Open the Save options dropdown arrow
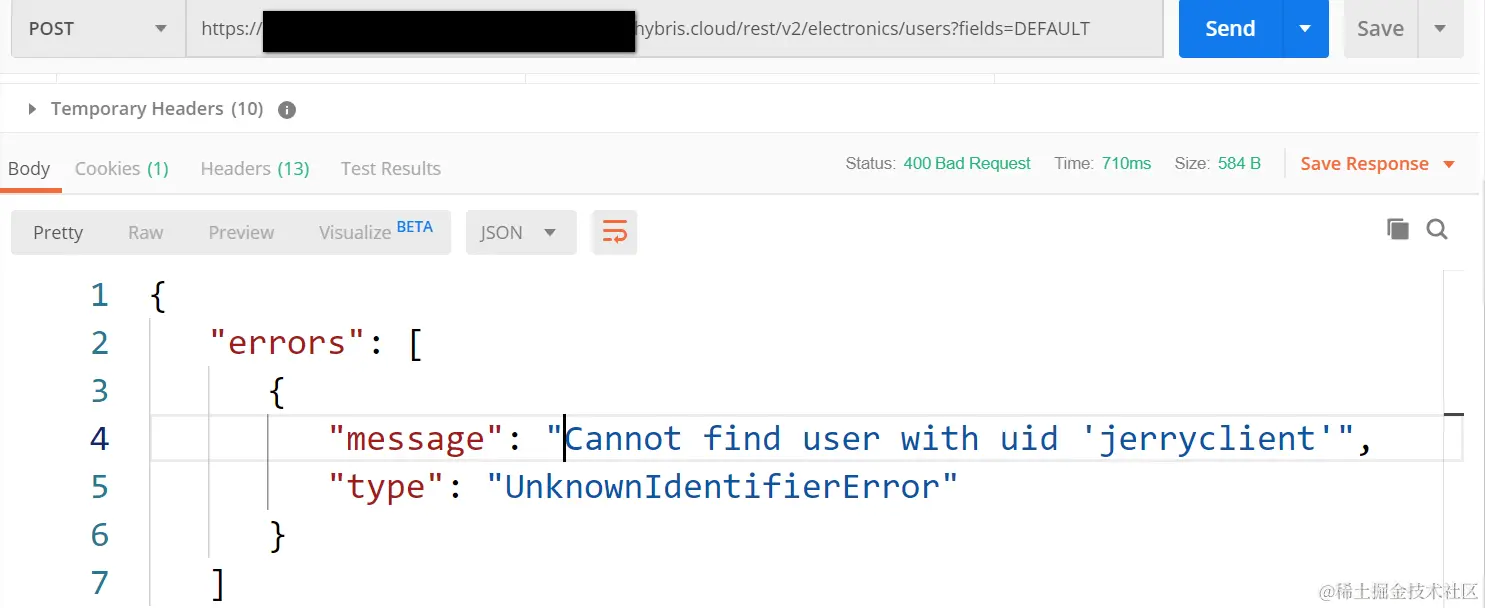Viewport: 1485px width, 608px height. pos(1440,29)
